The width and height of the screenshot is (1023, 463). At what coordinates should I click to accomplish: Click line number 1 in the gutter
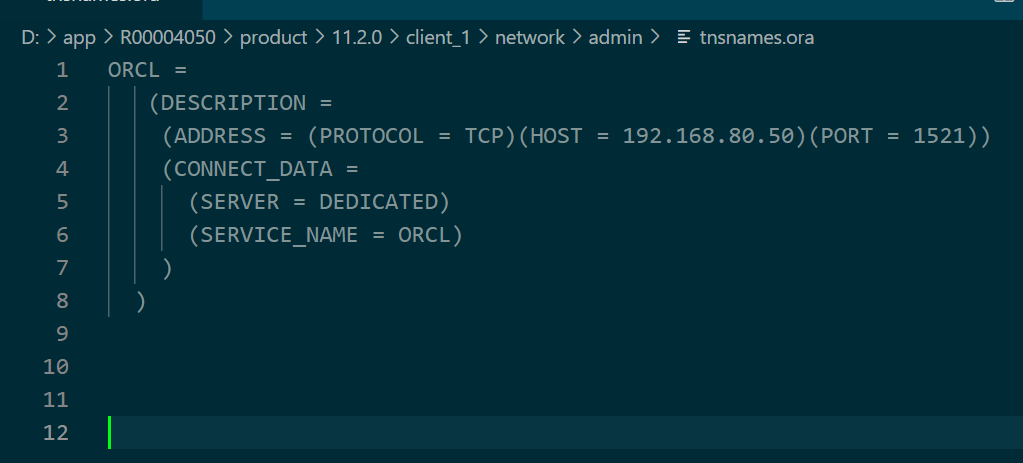point(62,70)
